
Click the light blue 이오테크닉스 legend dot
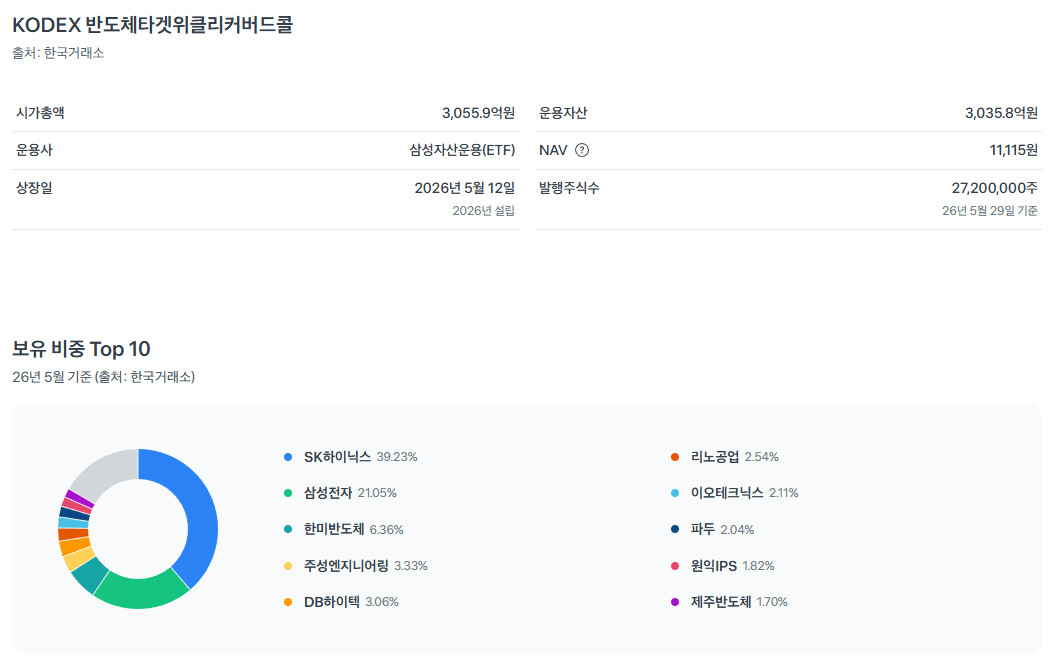tap(675, 493)
